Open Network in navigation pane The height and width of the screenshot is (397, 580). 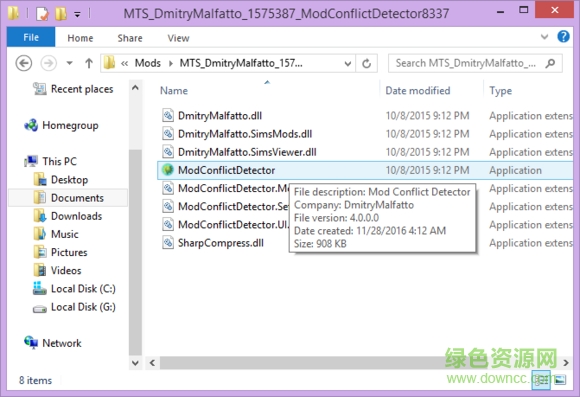point(62,343)
